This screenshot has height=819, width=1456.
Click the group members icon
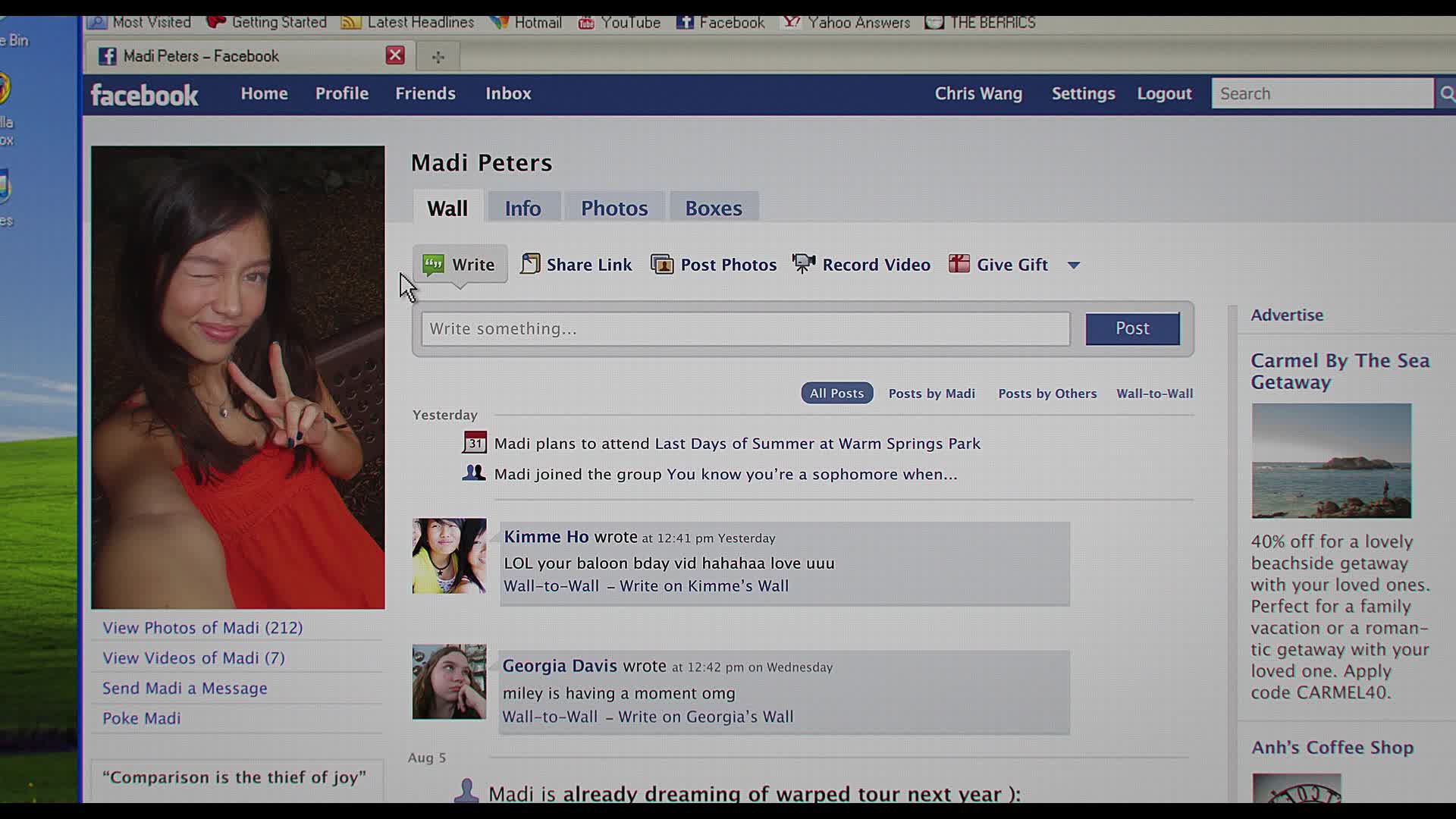[x=474, y=473]
